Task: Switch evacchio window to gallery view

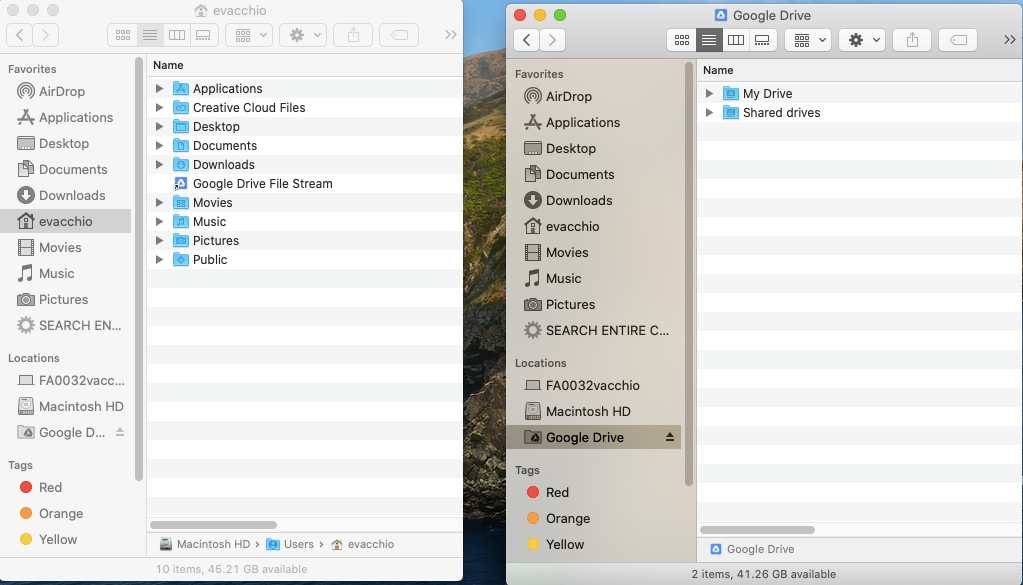Action: pos(203,35)
